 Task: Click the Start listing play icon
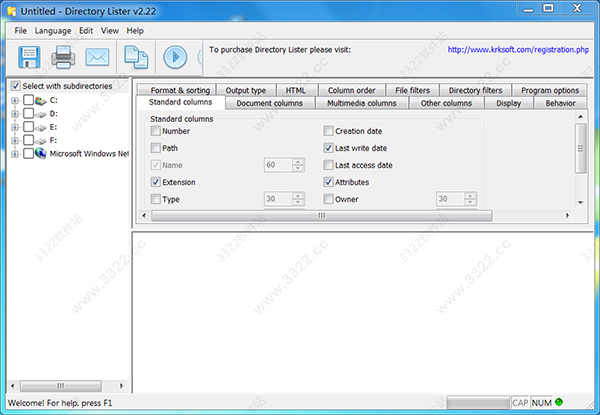(x=175, y=57)
